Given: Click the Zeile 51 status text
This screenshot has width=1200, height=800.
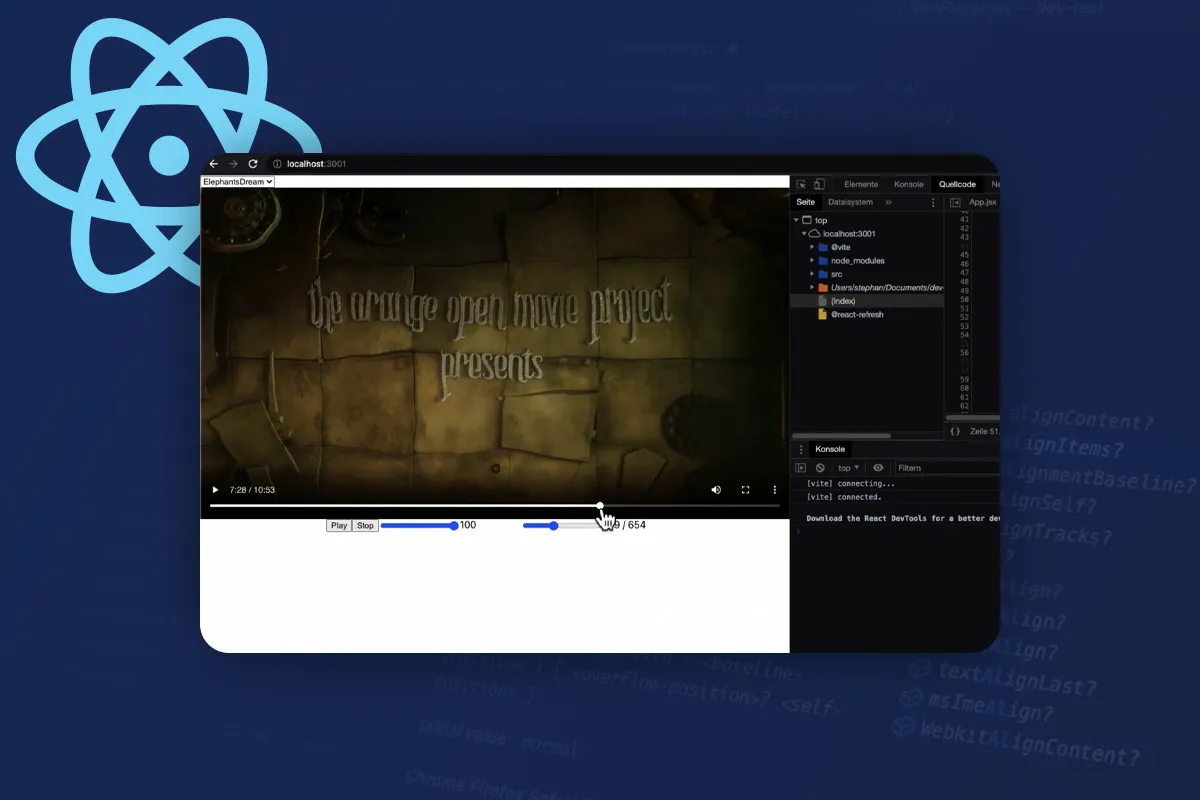Looking at the screenshot, I should (984, 431).
